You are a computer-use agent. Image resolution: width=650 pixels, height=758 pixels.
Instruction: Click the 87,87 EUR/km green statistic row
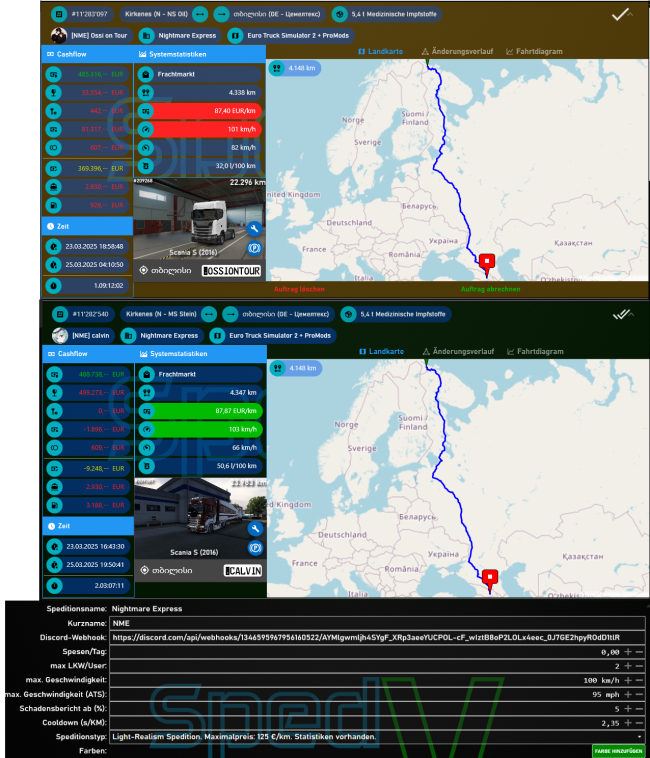coord(201,411)
